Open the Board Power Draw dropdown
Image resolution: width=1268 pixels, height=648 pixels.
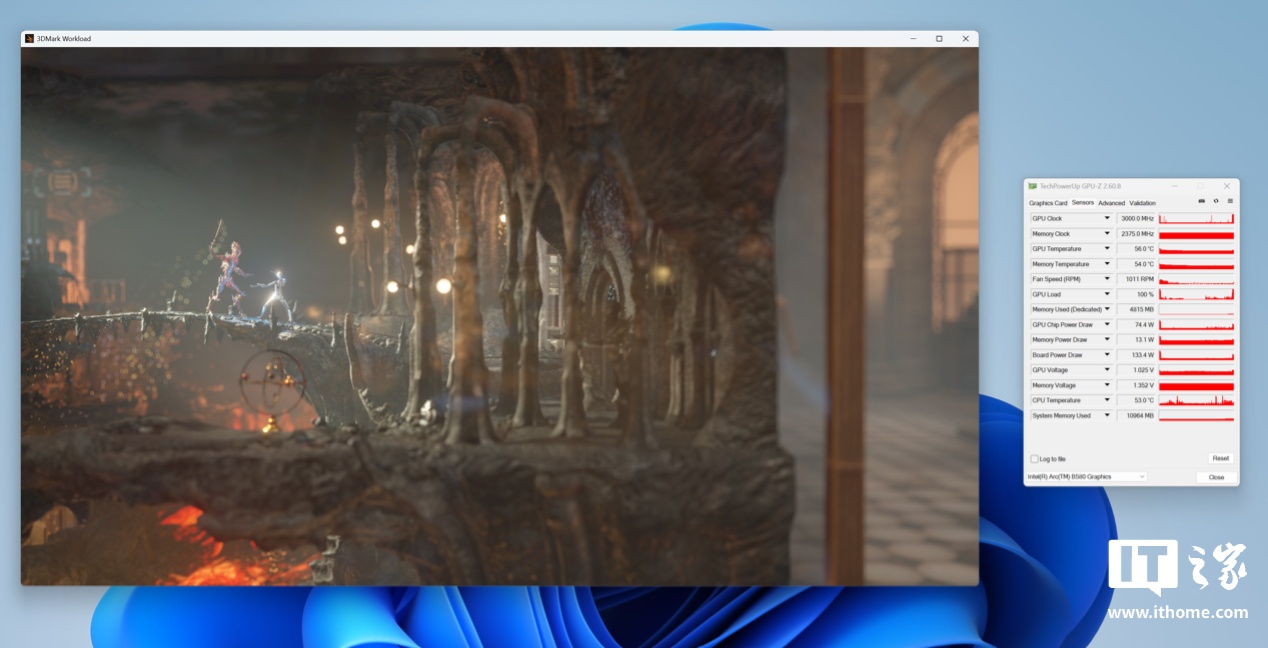[x=1107, y=355]
